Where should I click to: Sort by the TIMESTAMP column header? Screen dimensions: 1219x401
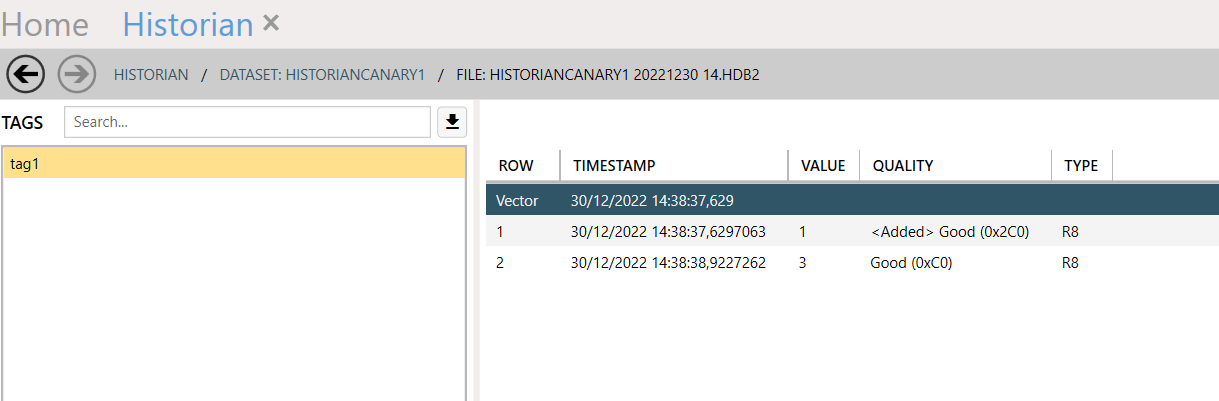(x=674, y=166)
